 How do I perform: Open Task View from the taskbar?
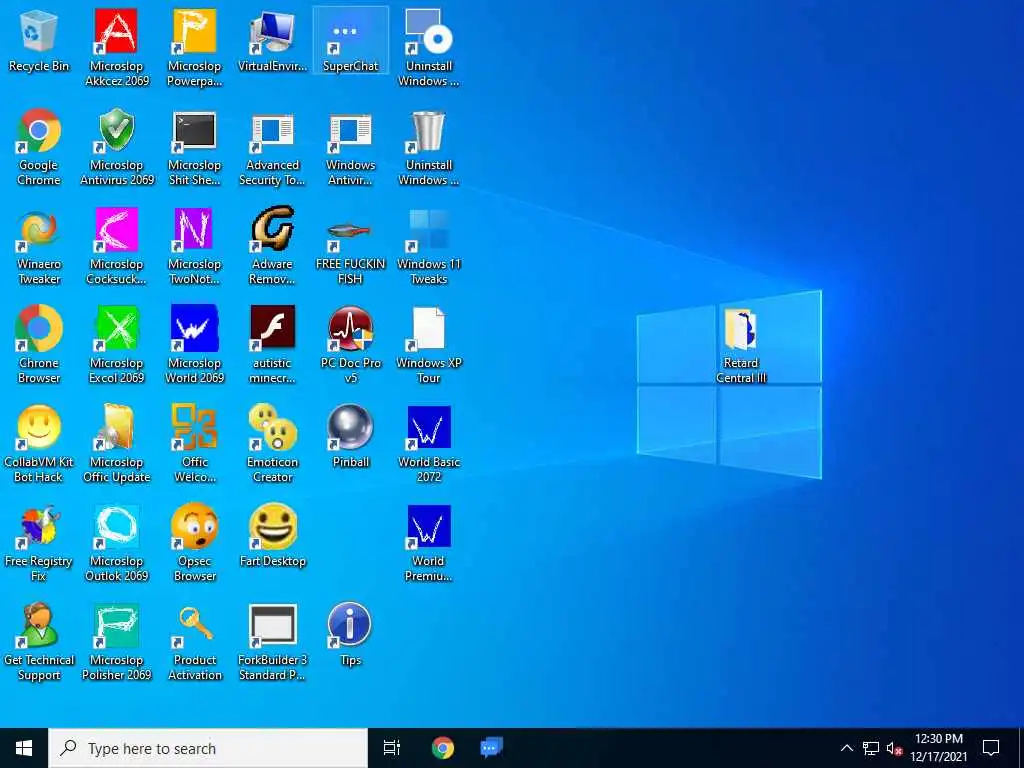392,748
